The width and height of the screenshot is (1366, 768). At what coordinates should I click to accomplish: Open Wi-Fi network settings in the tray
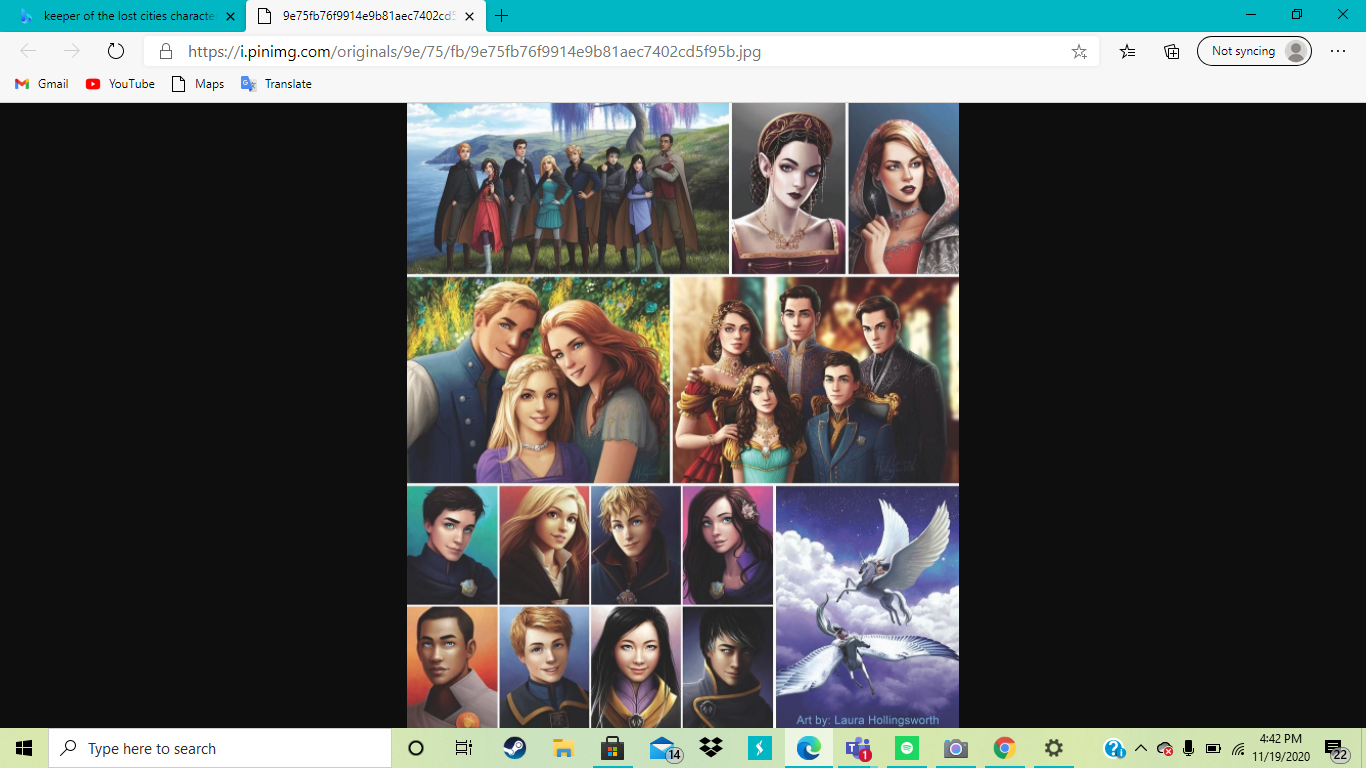tap(1238, 748)
